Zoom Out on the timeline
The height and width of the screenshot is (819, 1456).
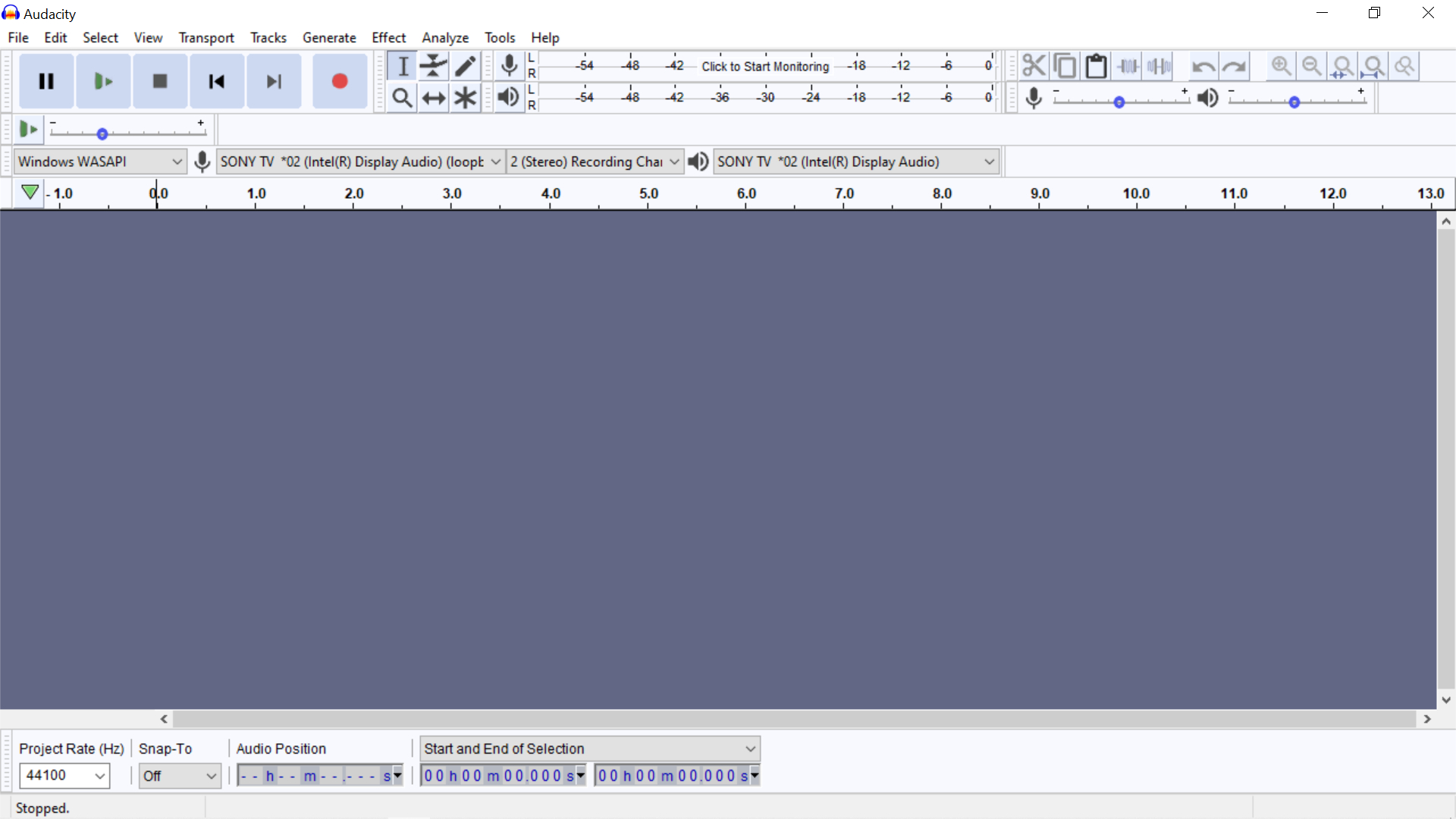point(1311,66)
